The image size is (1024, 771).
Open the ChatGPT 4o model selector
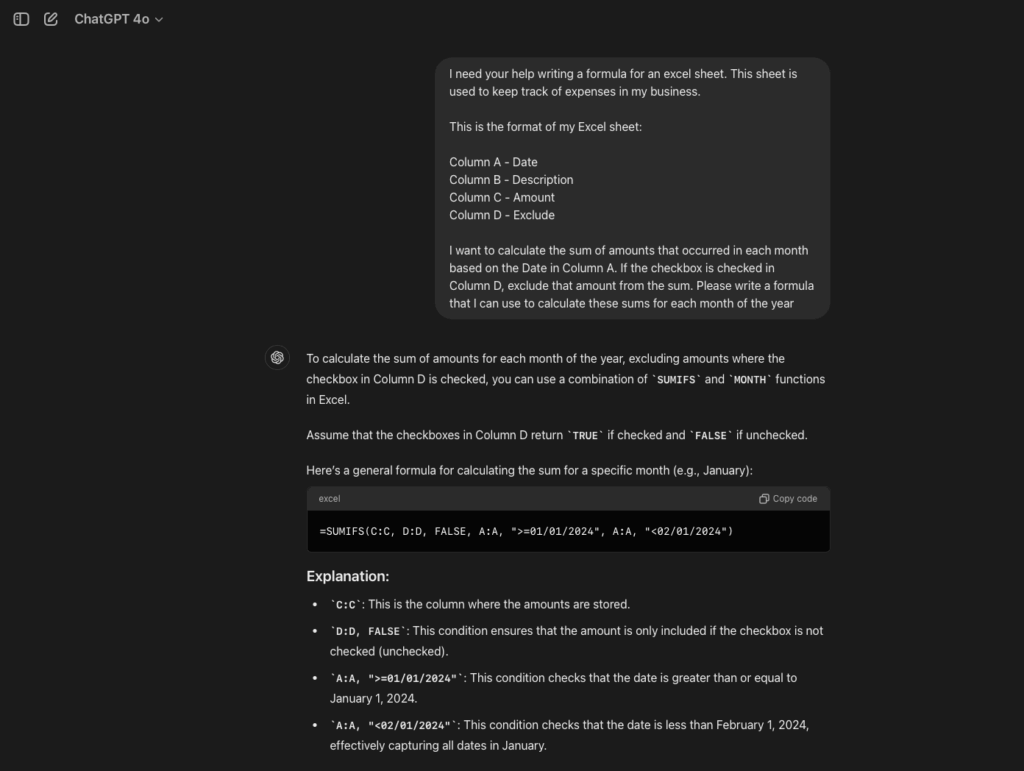[x=111, y=19]
